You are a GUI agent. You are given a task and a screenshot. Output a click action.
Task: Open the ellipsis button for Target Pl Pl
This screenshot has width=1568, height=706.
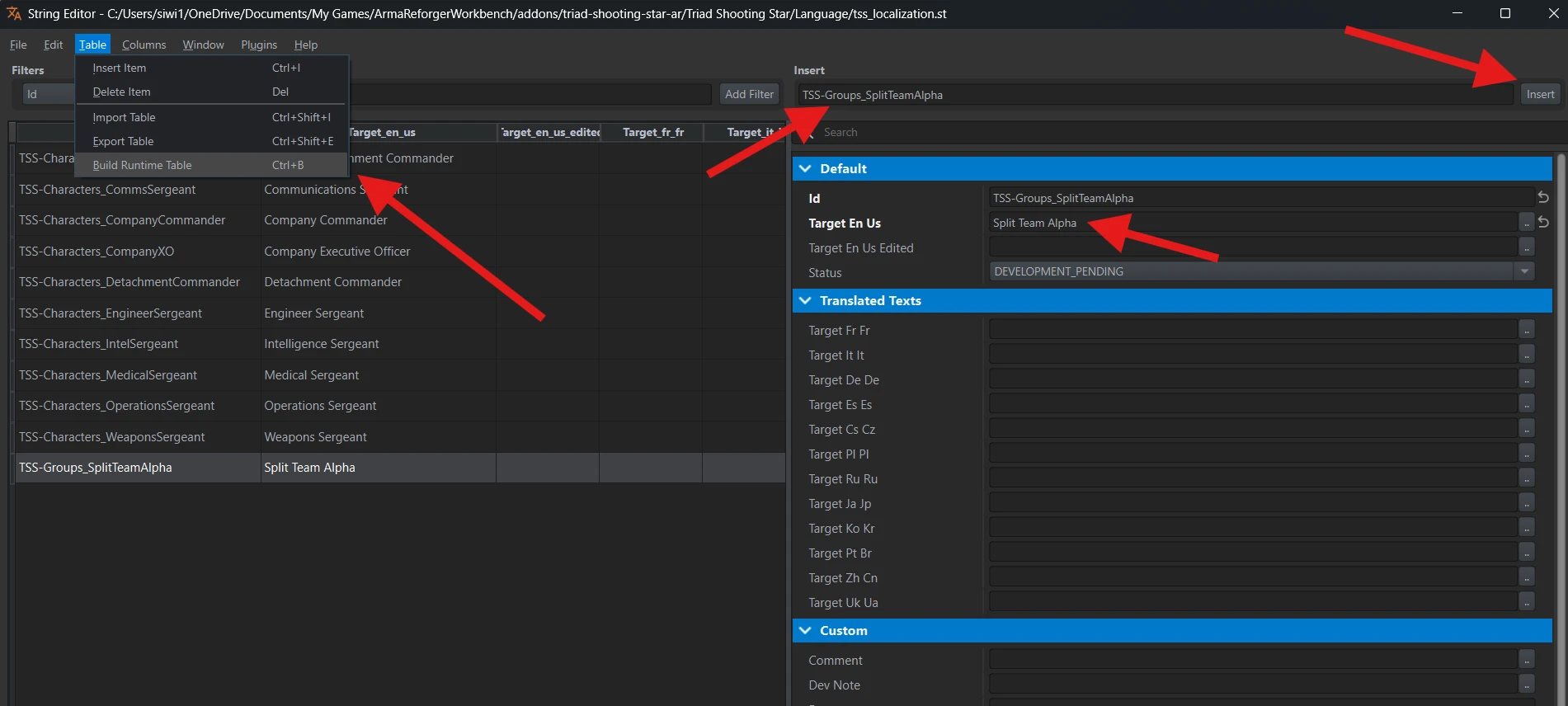[1527, 454]
